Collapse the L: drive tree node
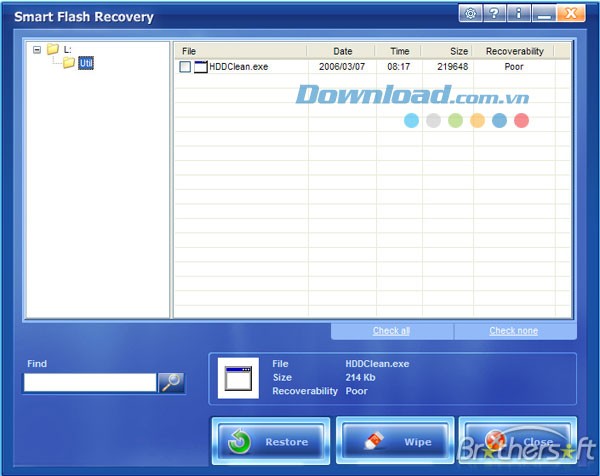 point(37,49)
